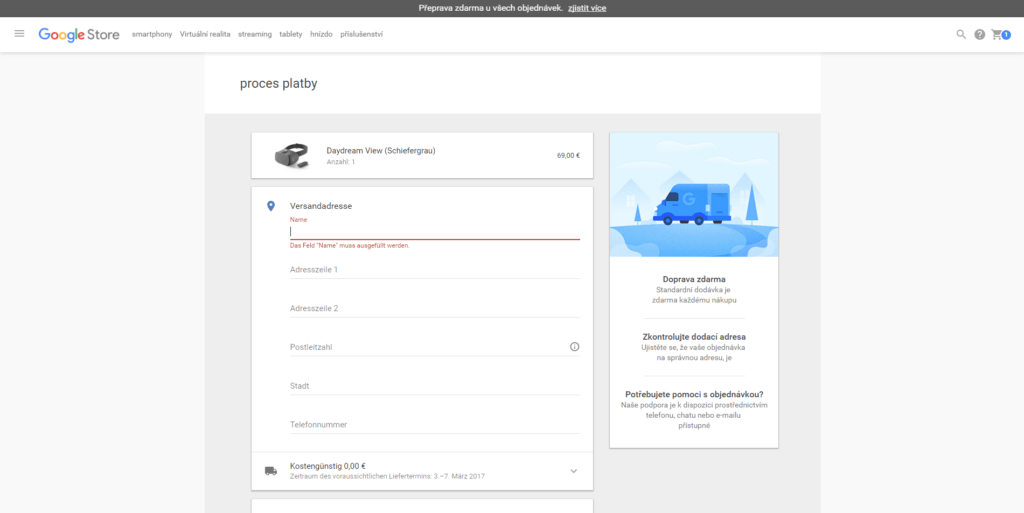Screen dimensions: 1024x513
Task: Click the Google Store logo
Action: [79, 34]
